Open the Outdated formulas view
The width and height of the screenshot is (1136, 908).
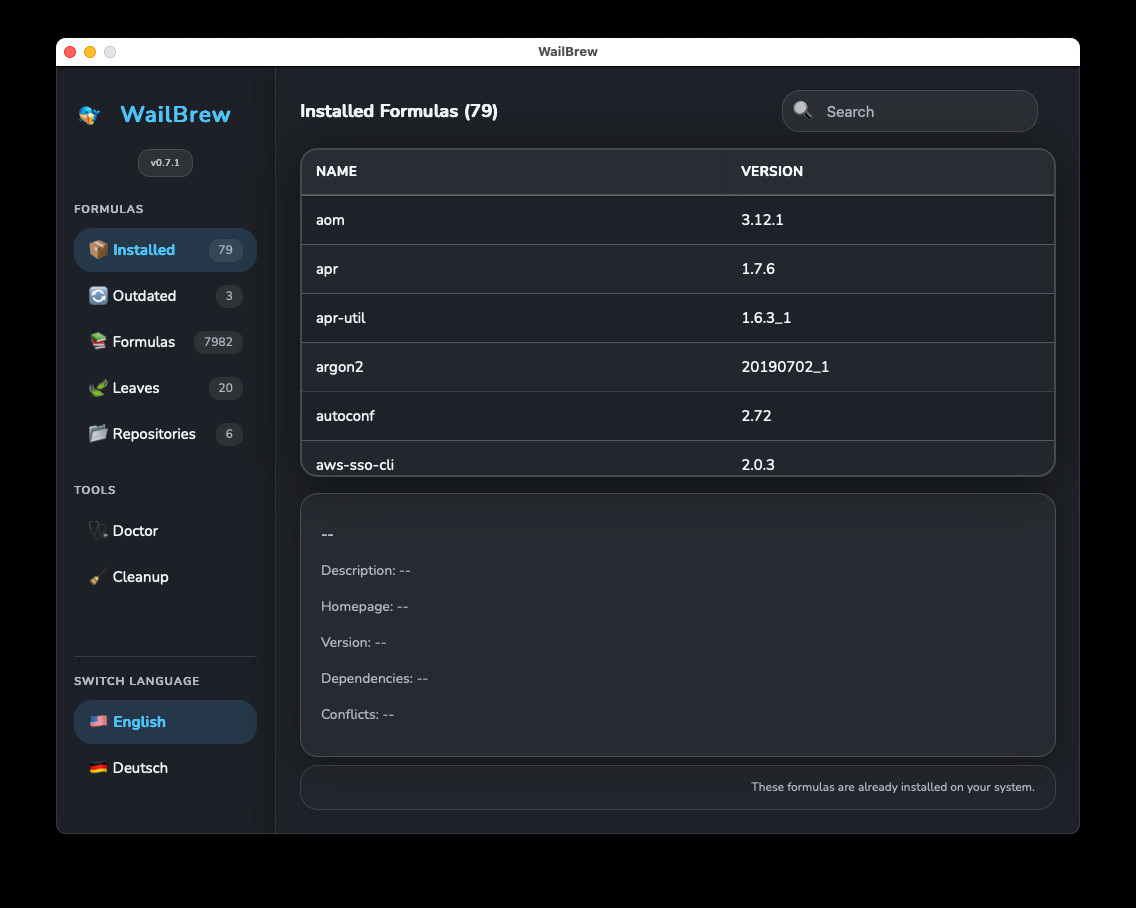(x=165, y=296)
